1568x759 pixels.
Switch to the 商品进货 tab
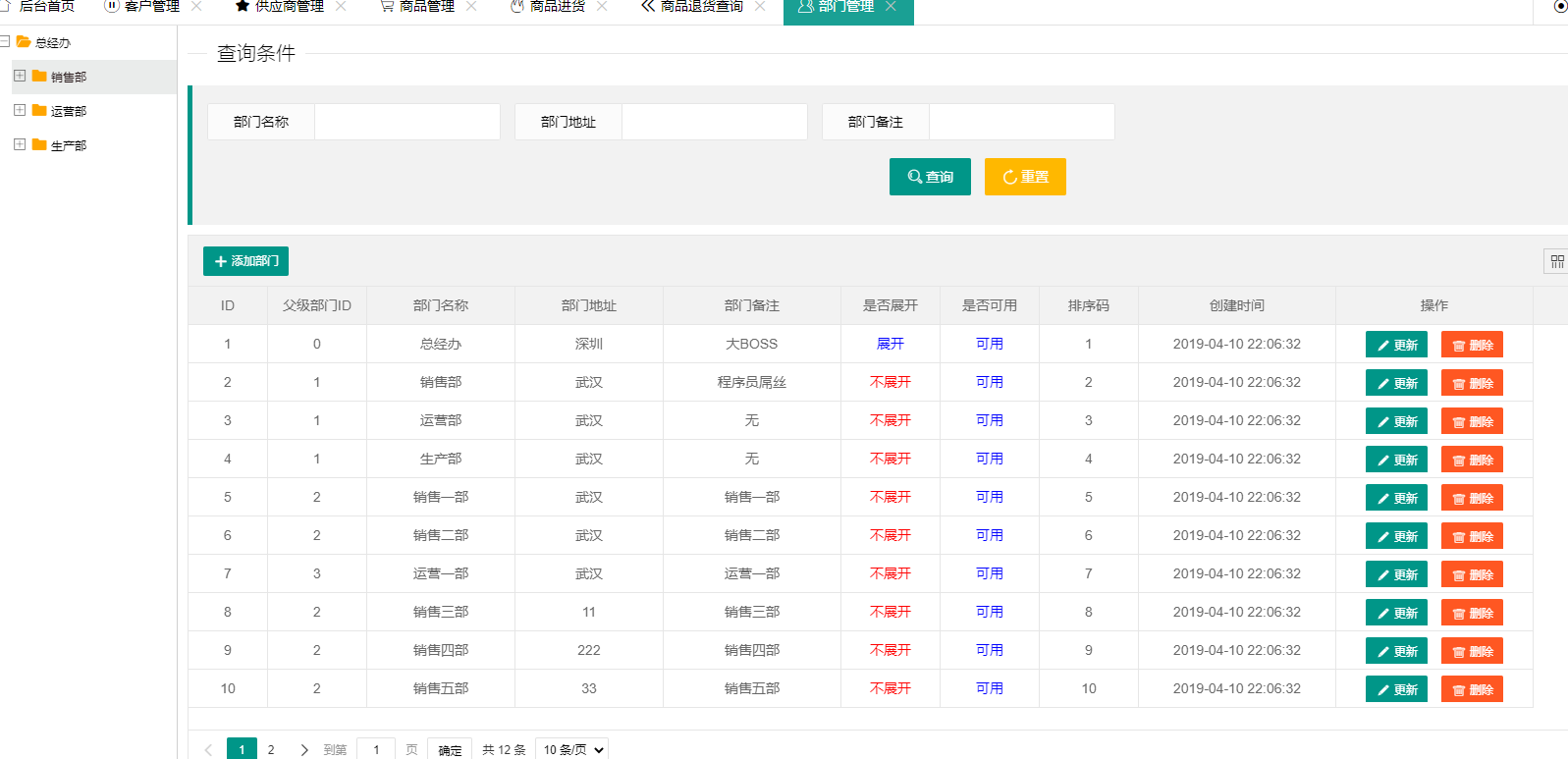pyautogui.click(x=548, y=6)
